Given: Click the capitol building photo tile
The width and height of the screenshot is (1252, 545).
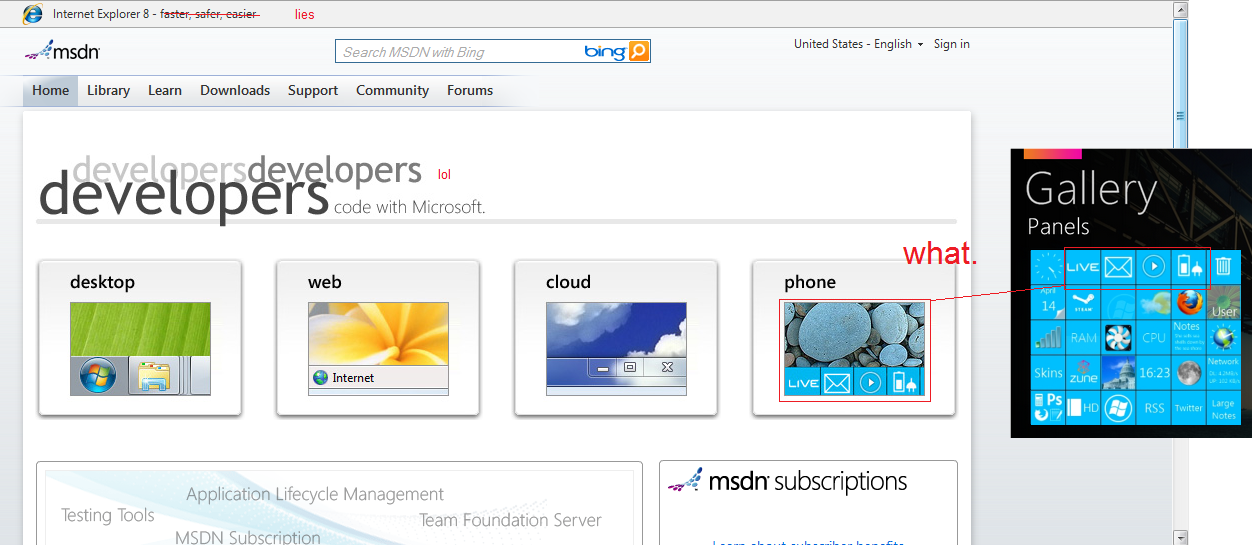Looking at the screenshot, I should 1118,372.
